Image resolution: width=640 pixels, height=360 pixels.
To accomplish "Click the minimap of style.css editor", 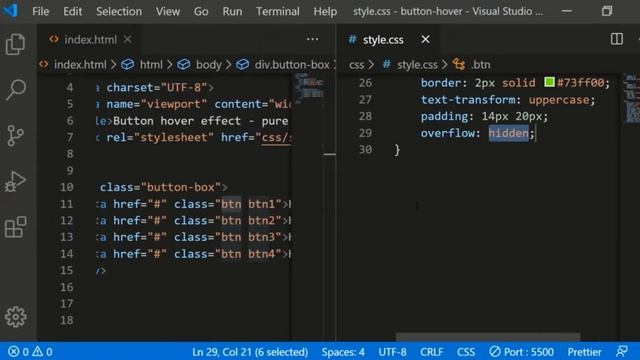I will click(631, 98).
